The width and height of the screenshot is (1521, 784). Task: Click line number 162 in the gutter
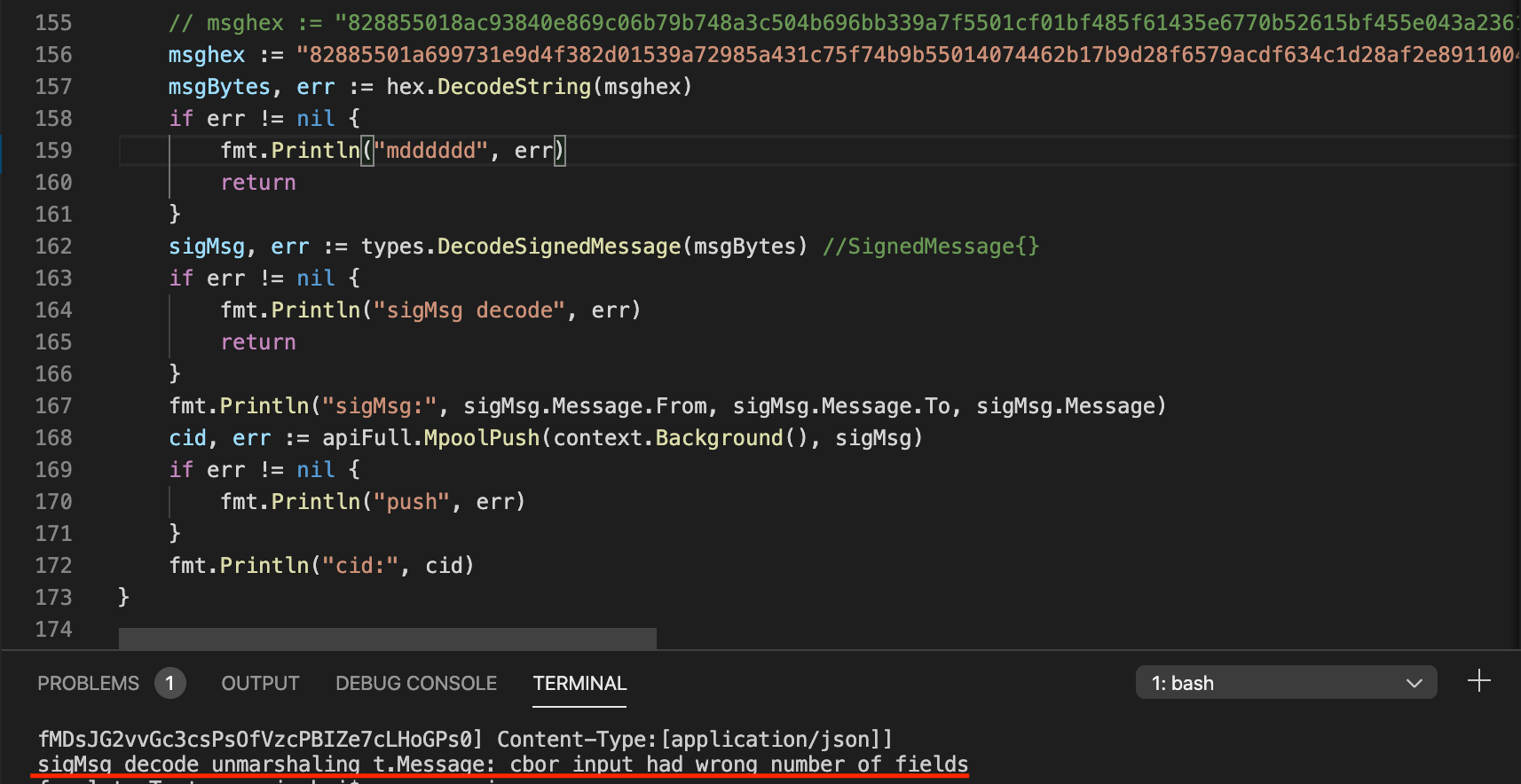[53, 247]
